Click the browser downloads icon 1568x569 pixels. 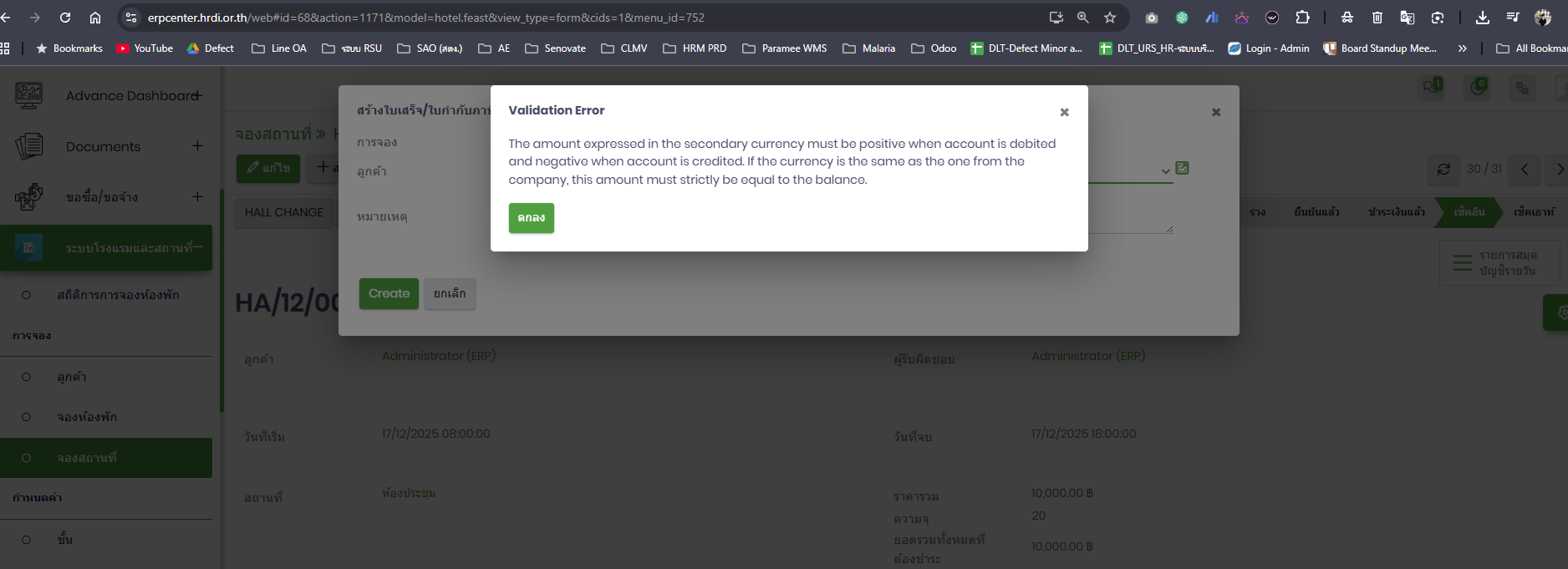[1482, 18]
